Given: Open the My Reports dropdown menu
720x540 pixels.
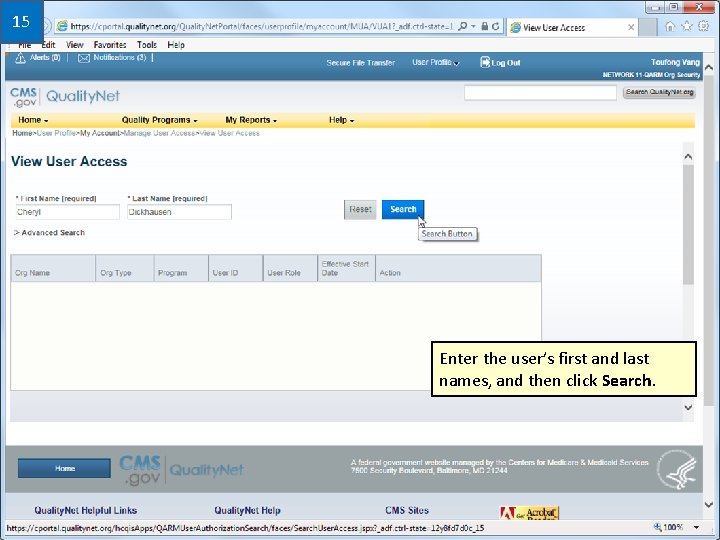Looking at the screenshot, I should [x=251, y=120].
